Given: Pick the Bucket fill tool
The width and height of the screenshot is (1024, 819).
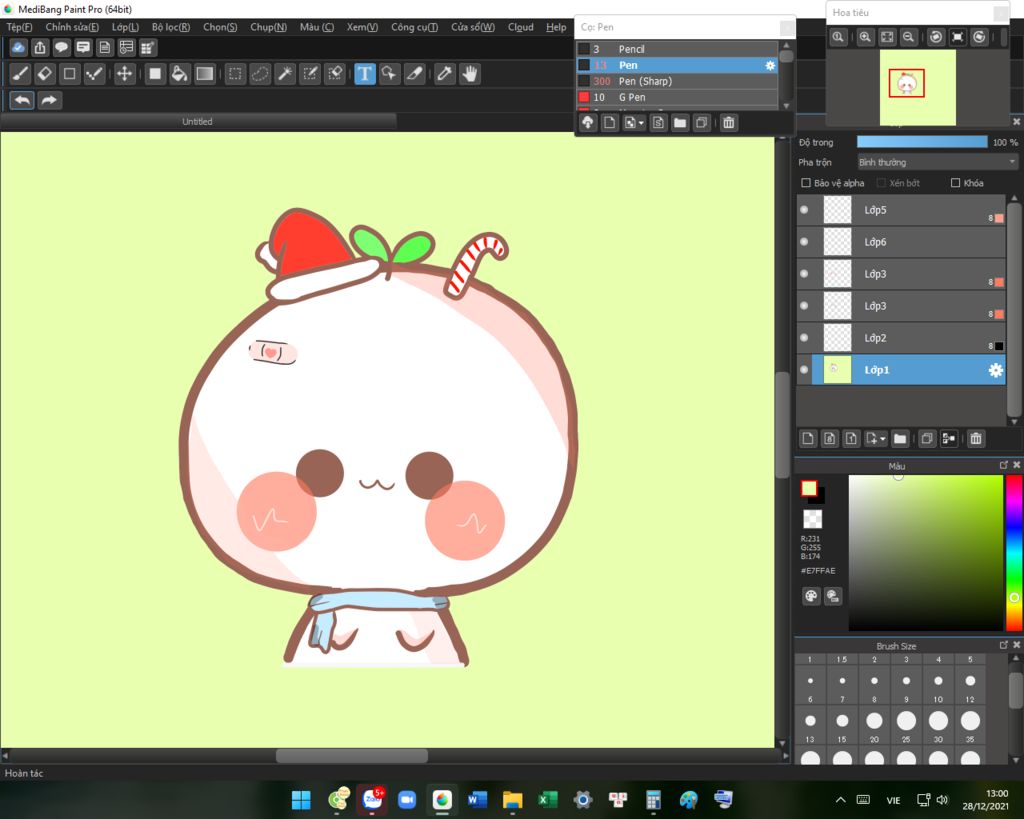Looking at the screenshot, I should (x=179, y=74).
